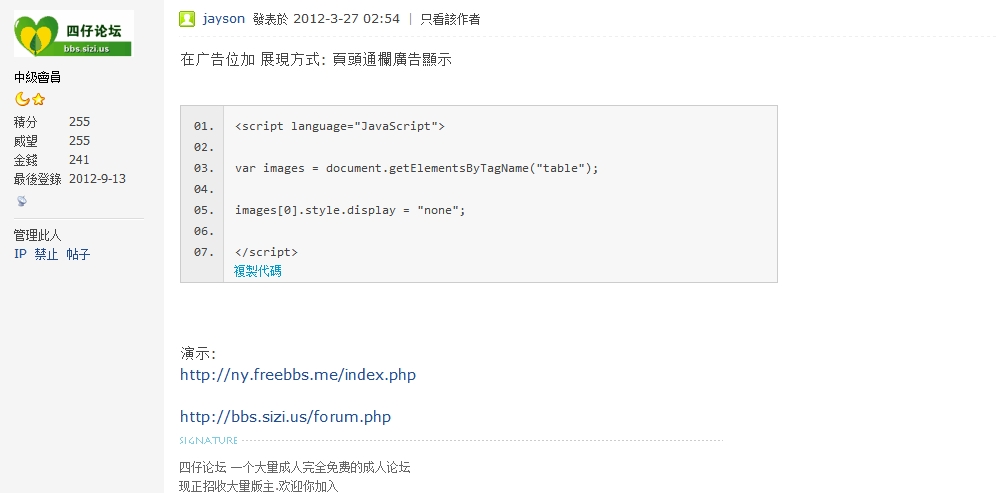Open the bbs.sizi.us/forum.php link
The height and width of the screenshot is (493, 998).
(x=285, y=417)
